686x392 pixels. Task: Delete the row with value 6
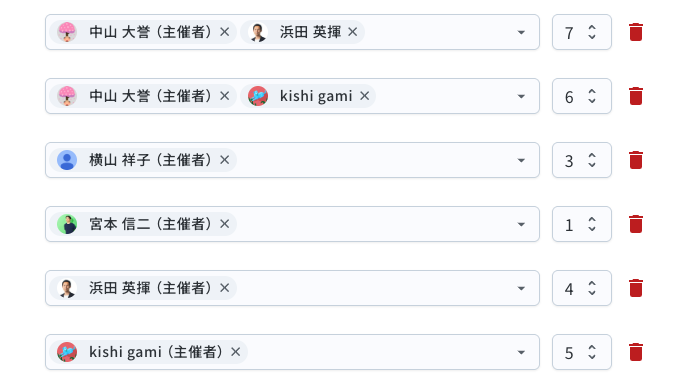(636, 96)
